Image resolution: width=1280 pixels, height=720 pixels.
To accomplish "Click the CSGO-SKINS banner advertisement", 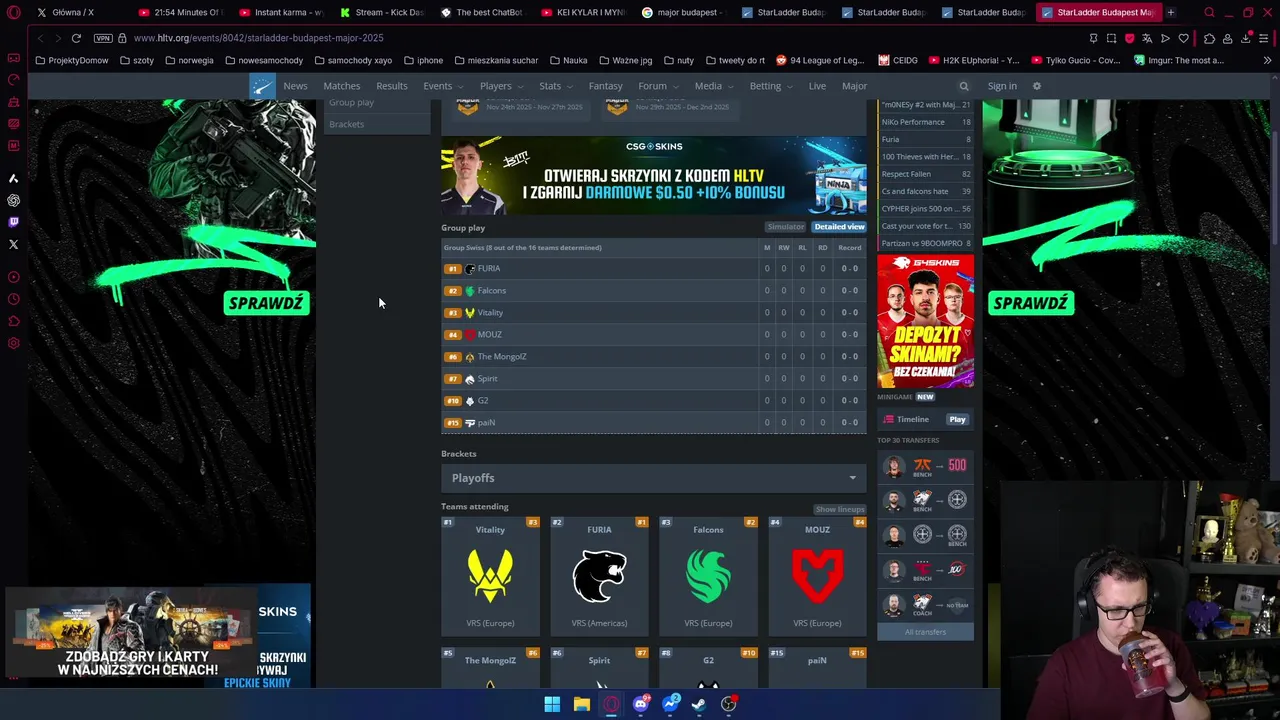I will point(654,175).
